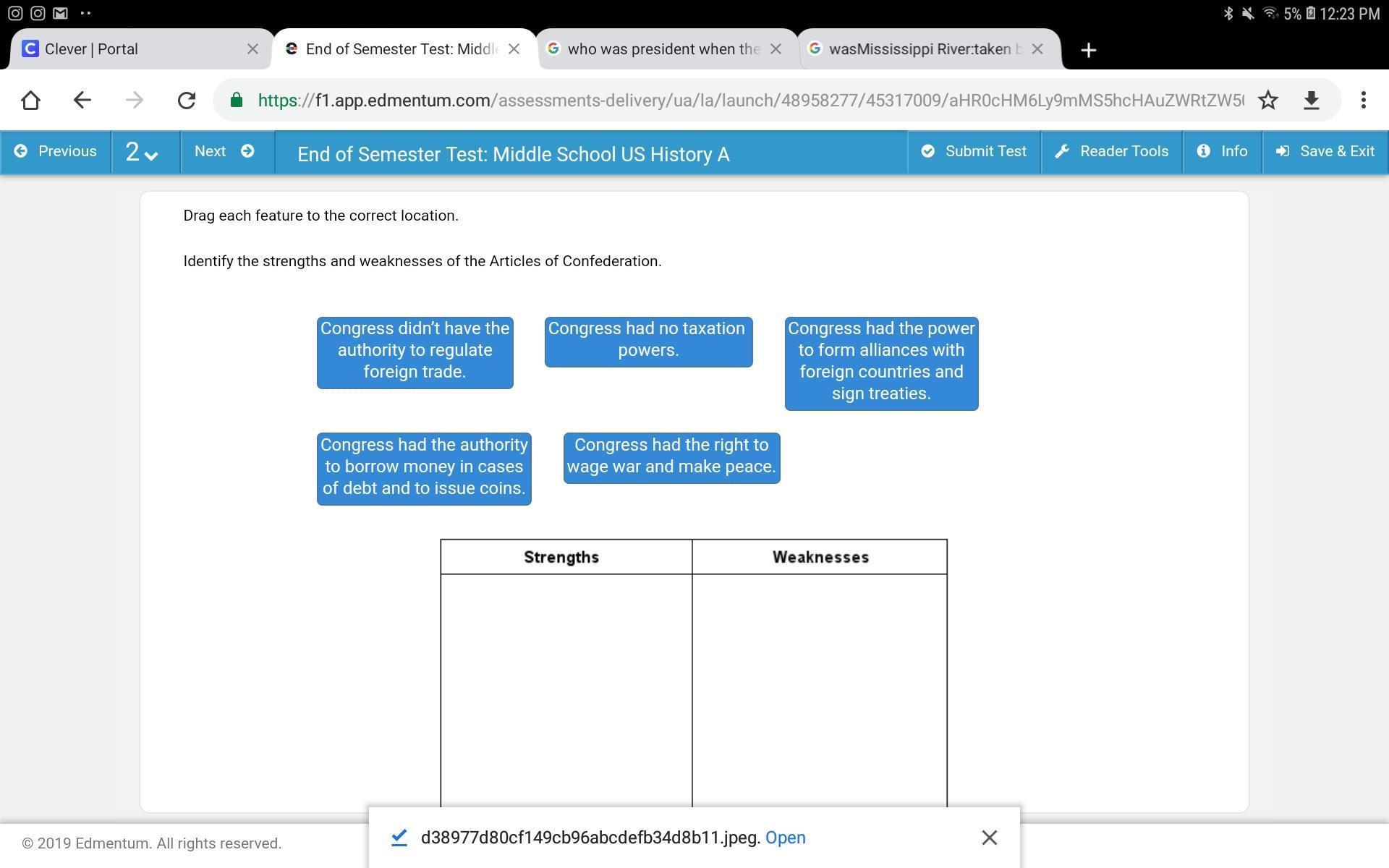Expand the question number 2 dropdown
This screenshot has width=1389, height=868.
(142, 152)
